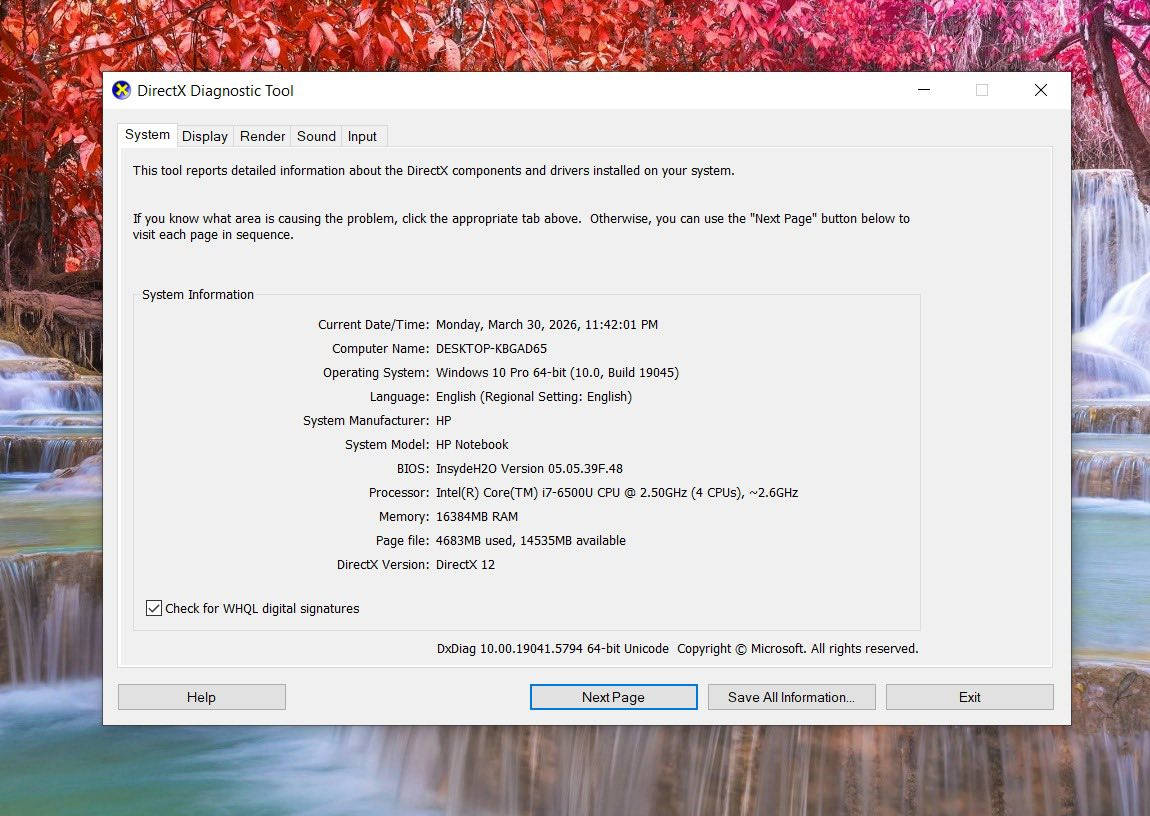
Task: Minimize the DirectX Diagnostic Tool window
Action: 923,90
